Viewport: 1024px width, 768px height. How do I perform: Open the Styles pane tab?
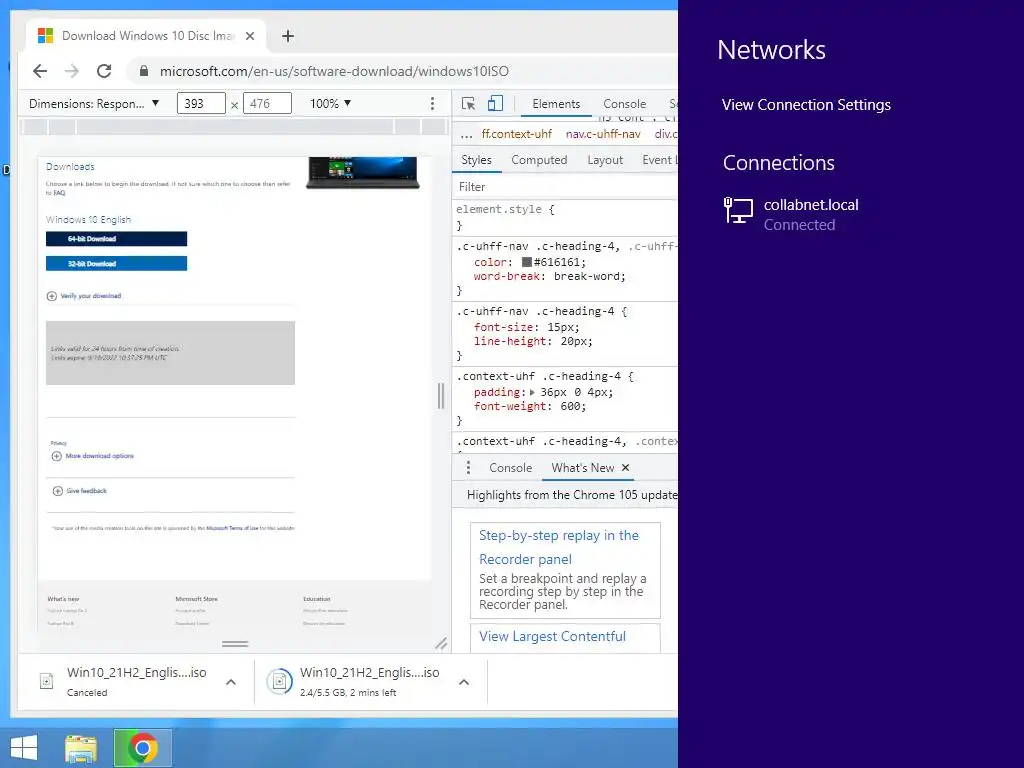[476, 160]
